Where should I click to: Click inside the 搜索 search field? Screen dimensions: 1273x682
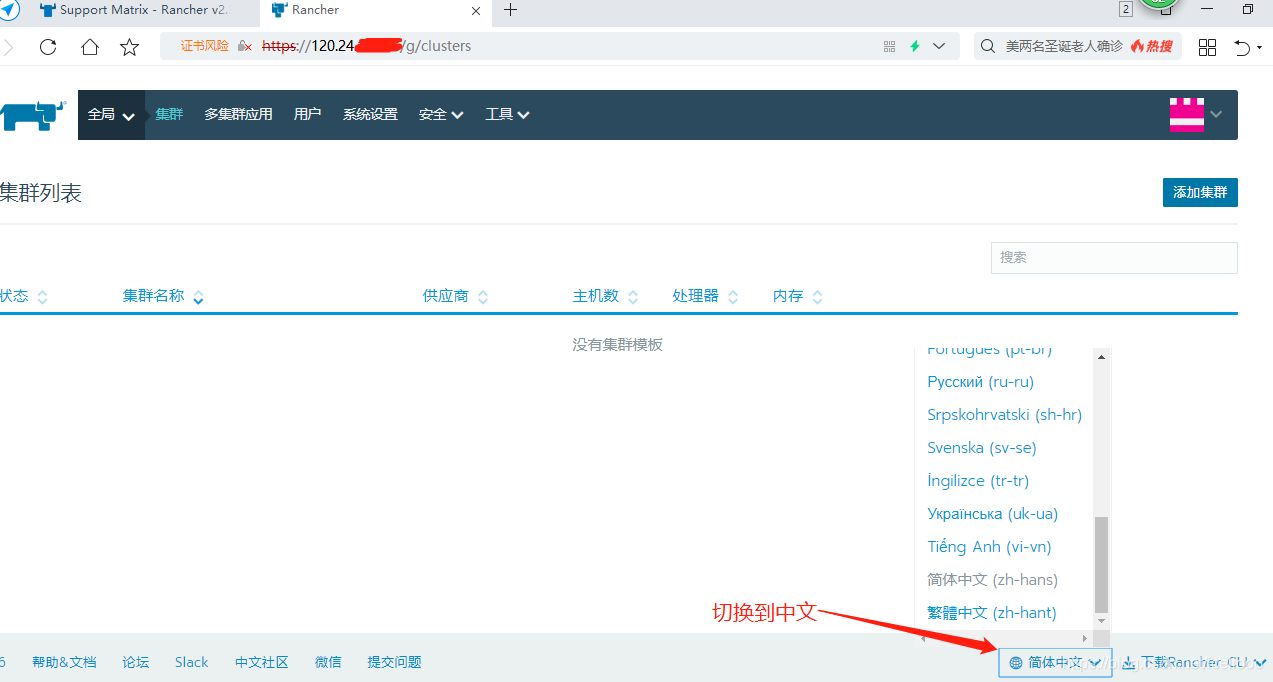coord(1113,257)
